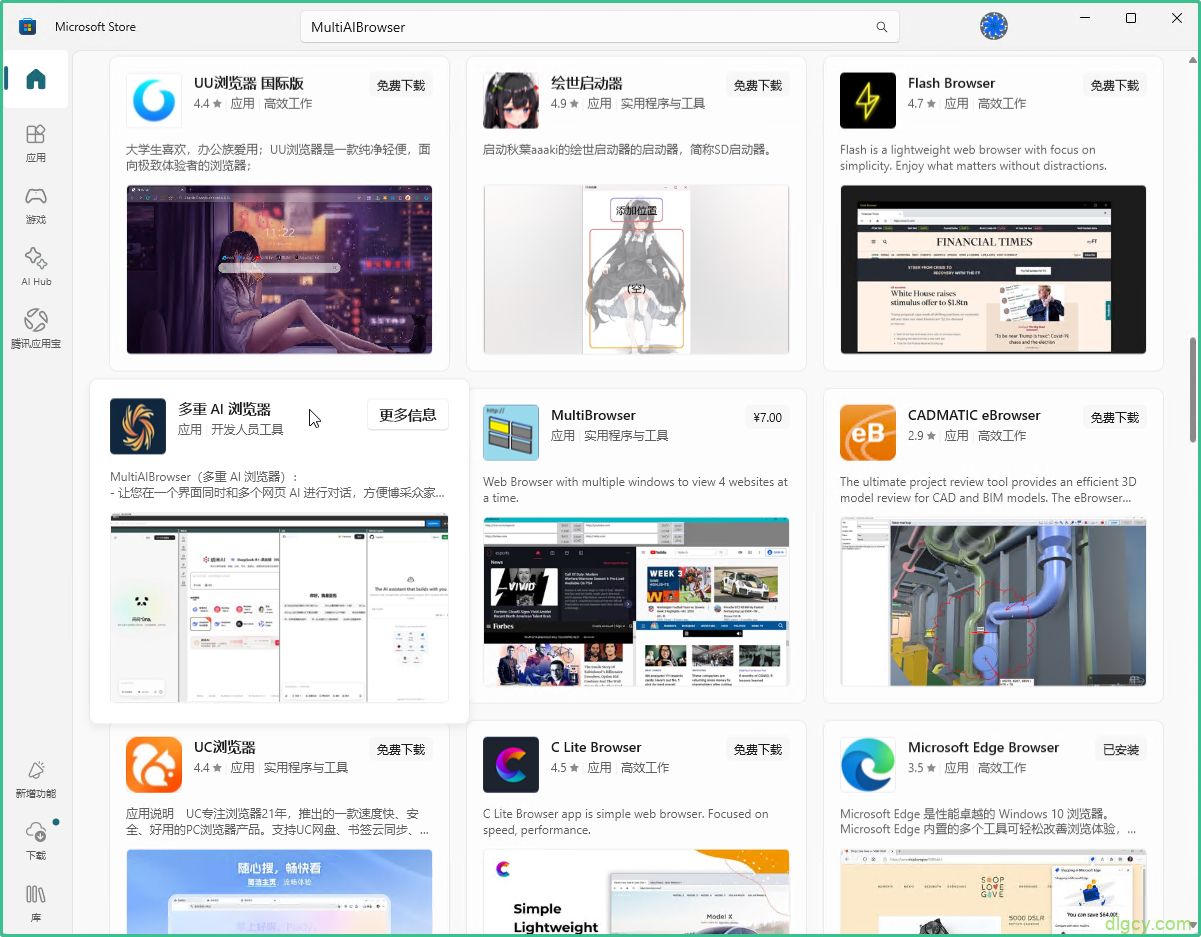Click 已安装 on Microsoft Edge Browser
The image size is (1201, 937).
coord(1121,749)
